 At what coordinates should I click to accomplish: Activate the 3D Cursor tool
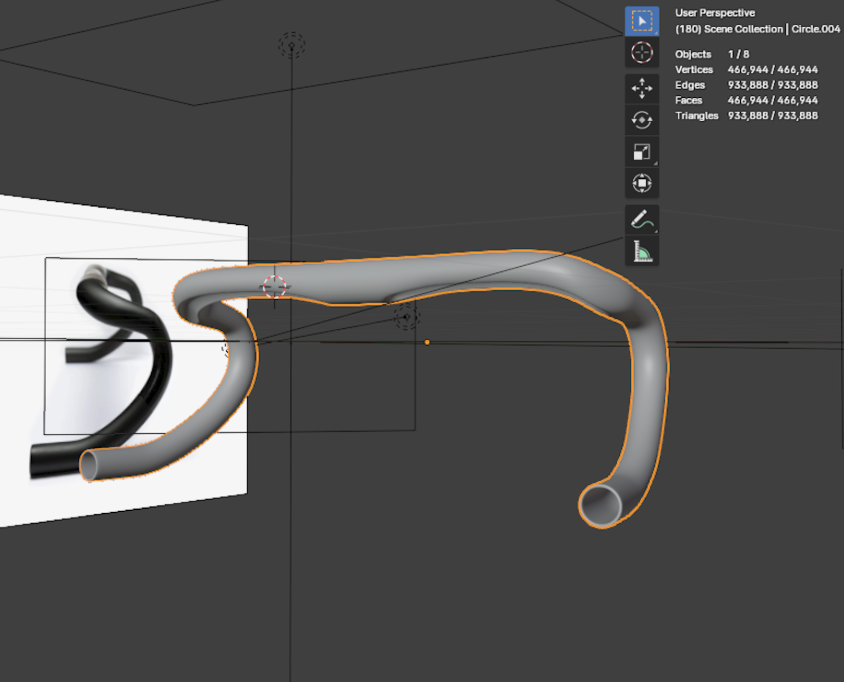[641, 52]
